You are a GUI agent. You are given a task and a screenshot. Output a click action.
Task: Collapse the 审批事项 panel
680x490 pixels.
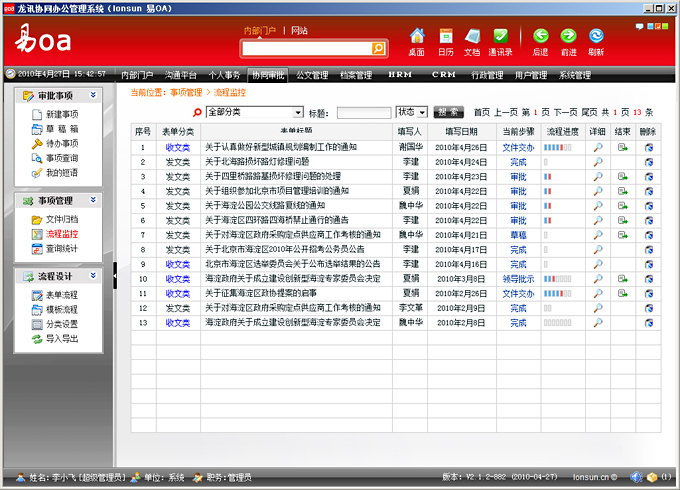pos(93,95)
